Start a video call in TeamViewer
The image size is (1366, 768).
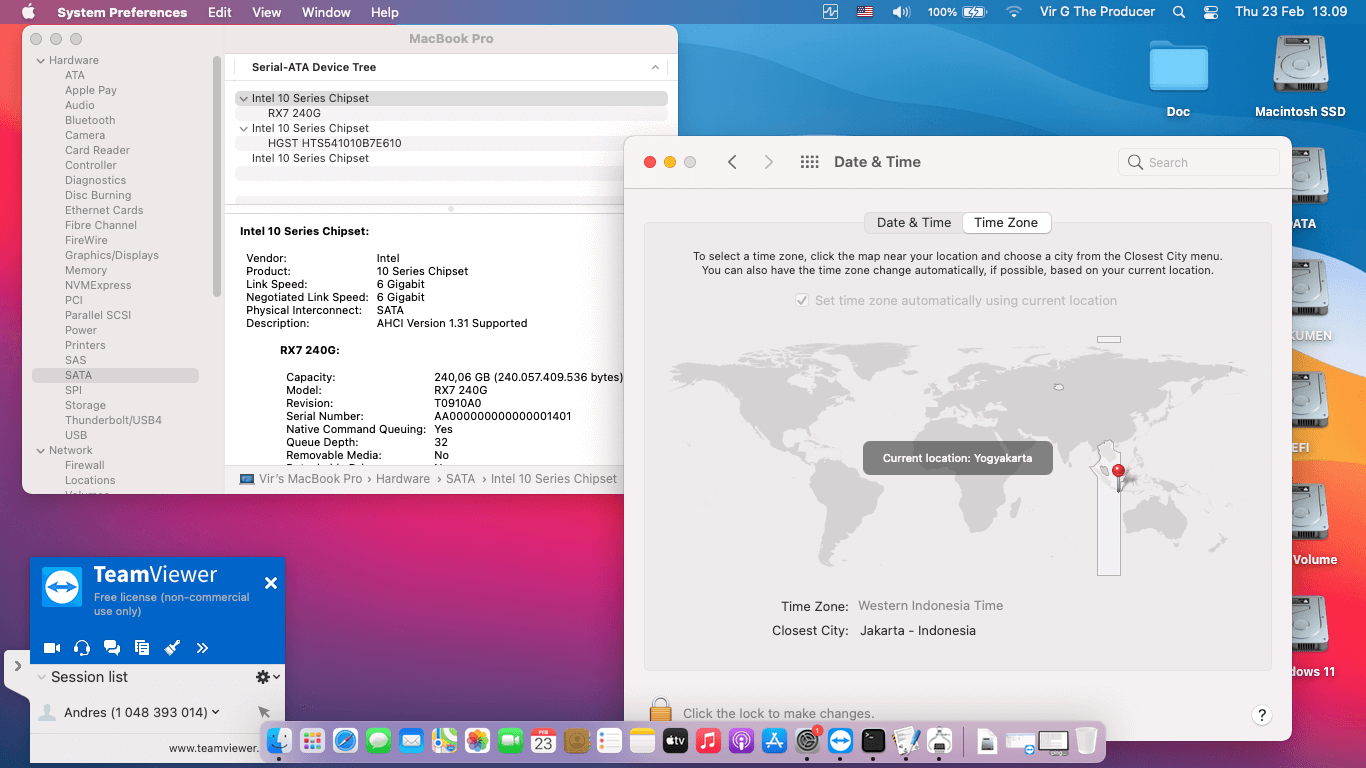pos(52,647)
